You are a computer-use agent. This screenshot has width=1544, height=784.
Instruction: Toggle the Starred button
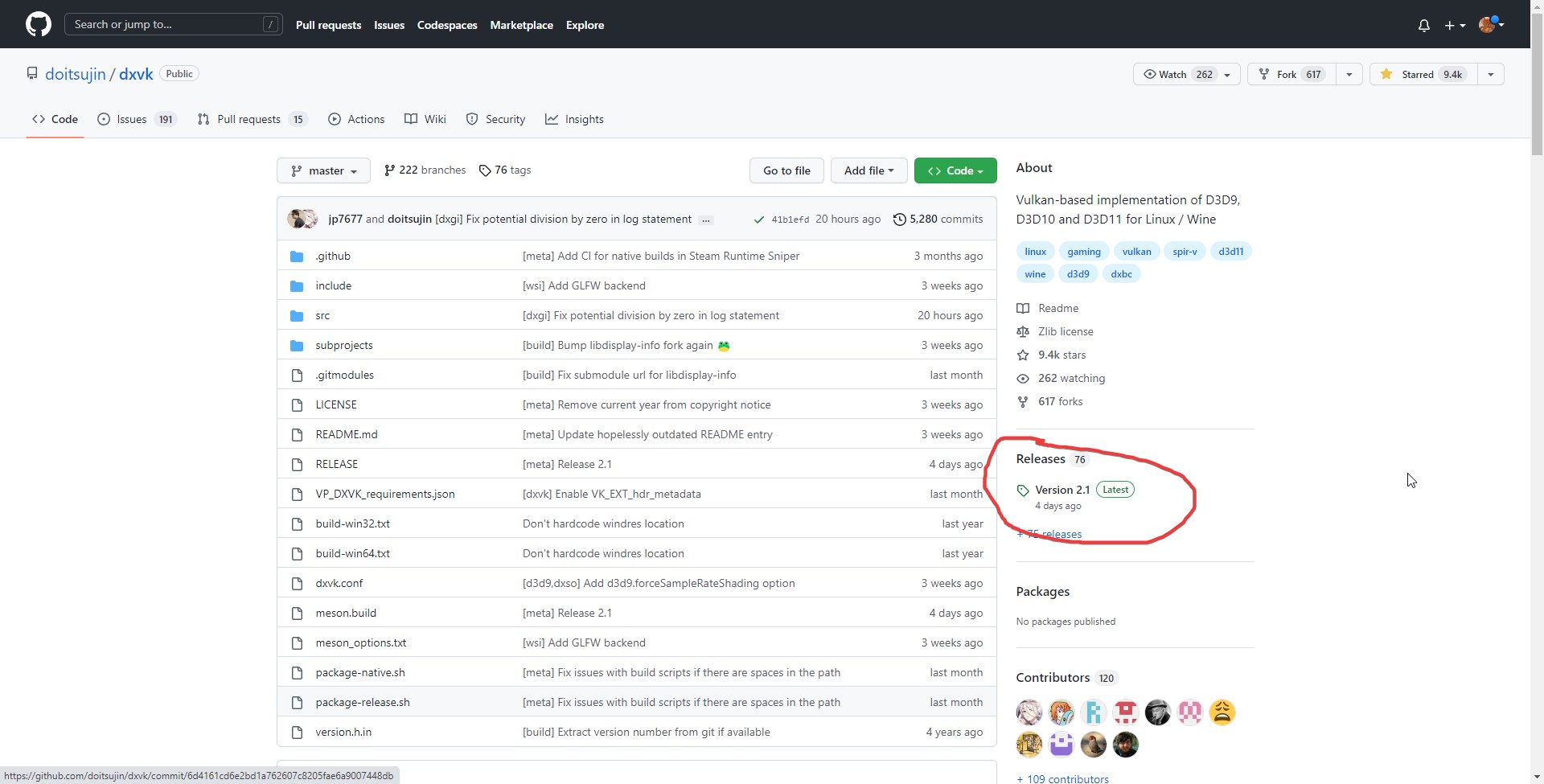1423,74
